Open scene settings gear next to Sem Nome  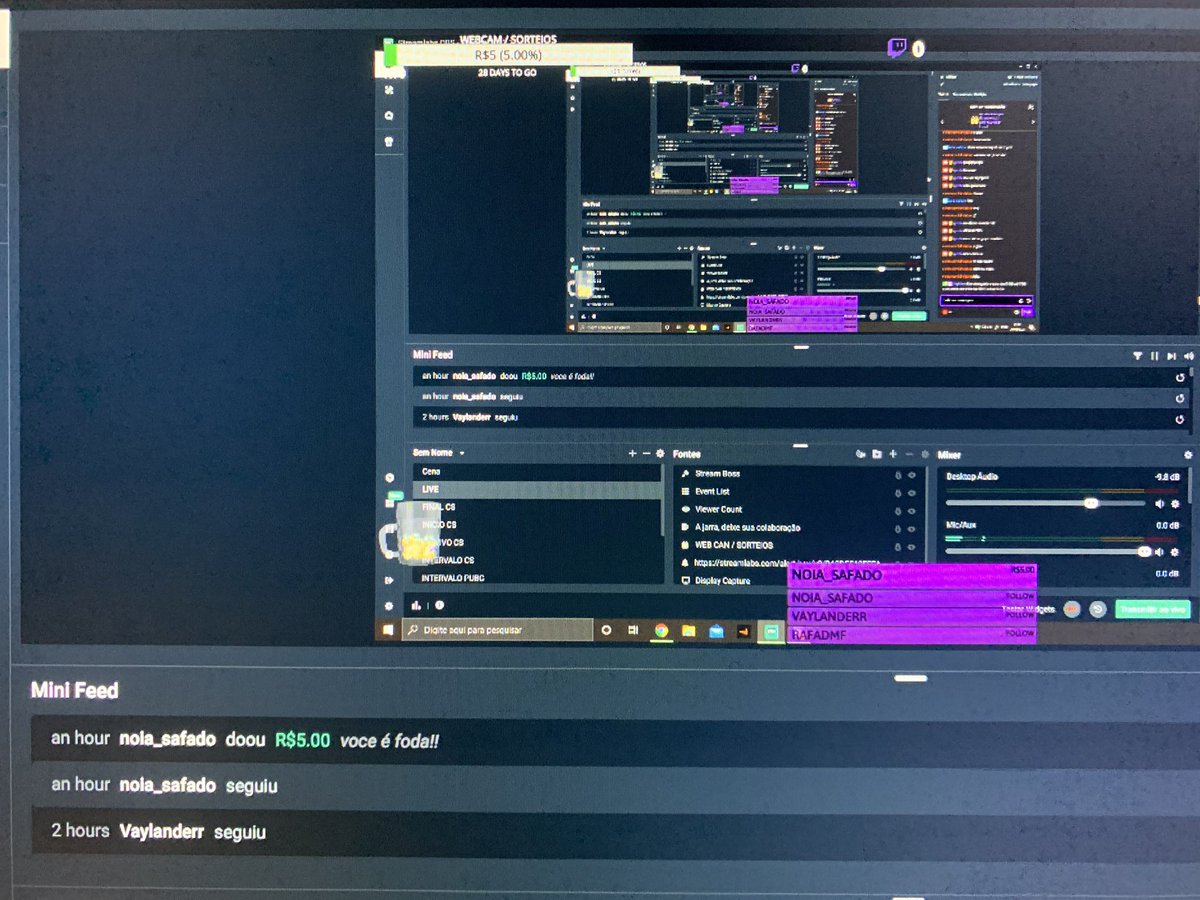click(x=660, y=453)
